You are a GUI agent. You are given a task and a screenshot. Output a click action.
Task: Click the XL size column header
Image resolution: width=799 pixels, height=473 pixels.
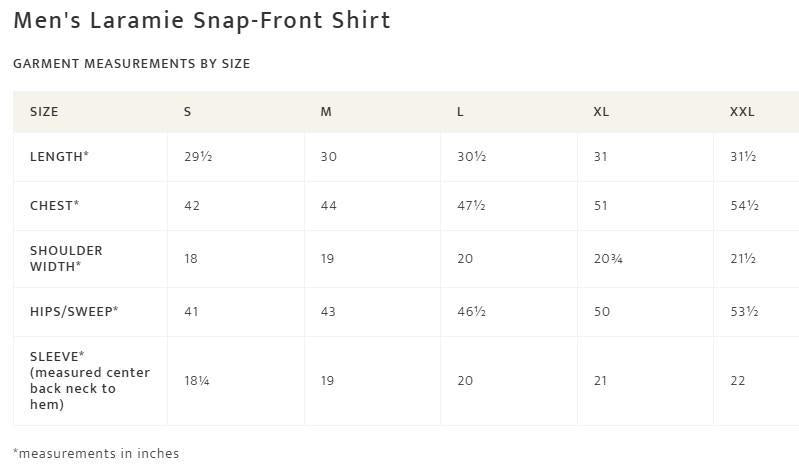click(601, 112)
